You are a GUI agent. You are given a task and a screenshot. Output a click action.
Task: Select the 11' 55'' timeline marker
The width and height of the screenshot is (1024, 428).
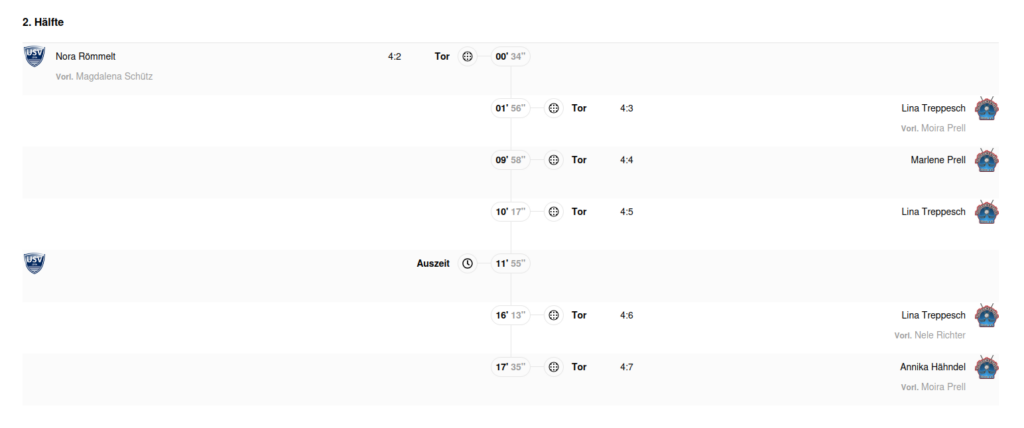pyautogui.click(x=511, y=263)
